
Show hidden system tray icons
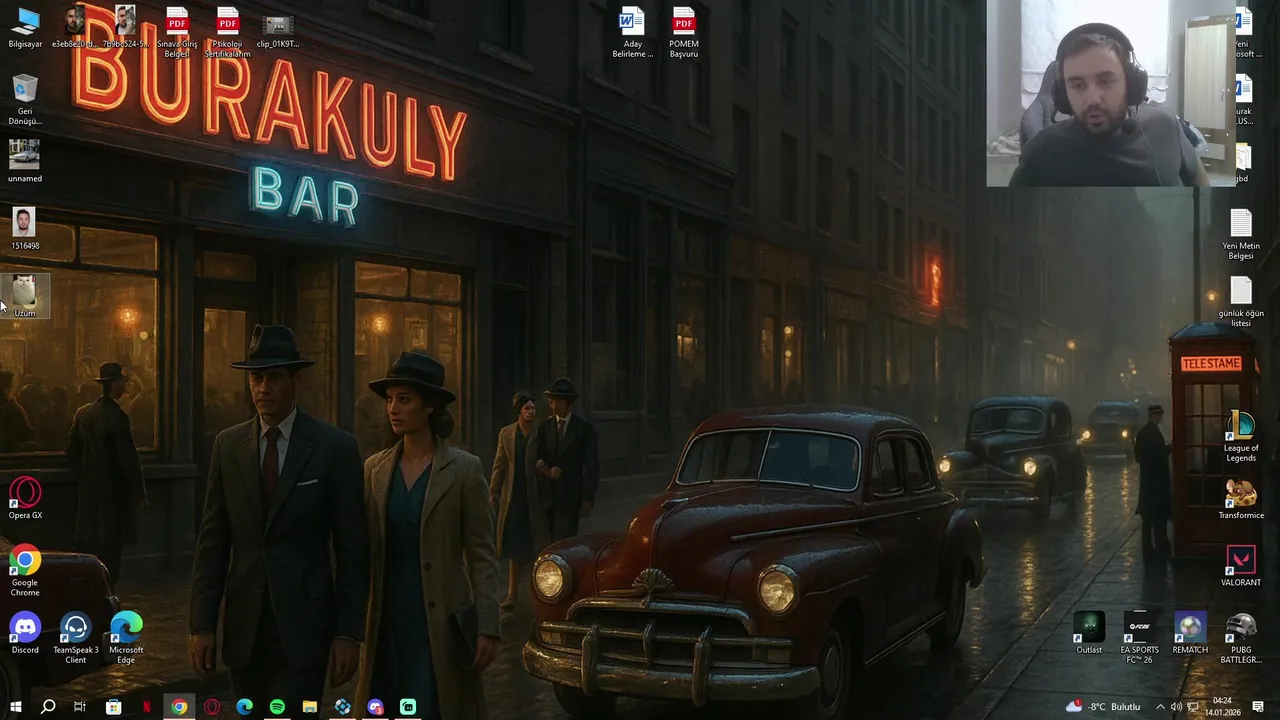pos(1160,707)
